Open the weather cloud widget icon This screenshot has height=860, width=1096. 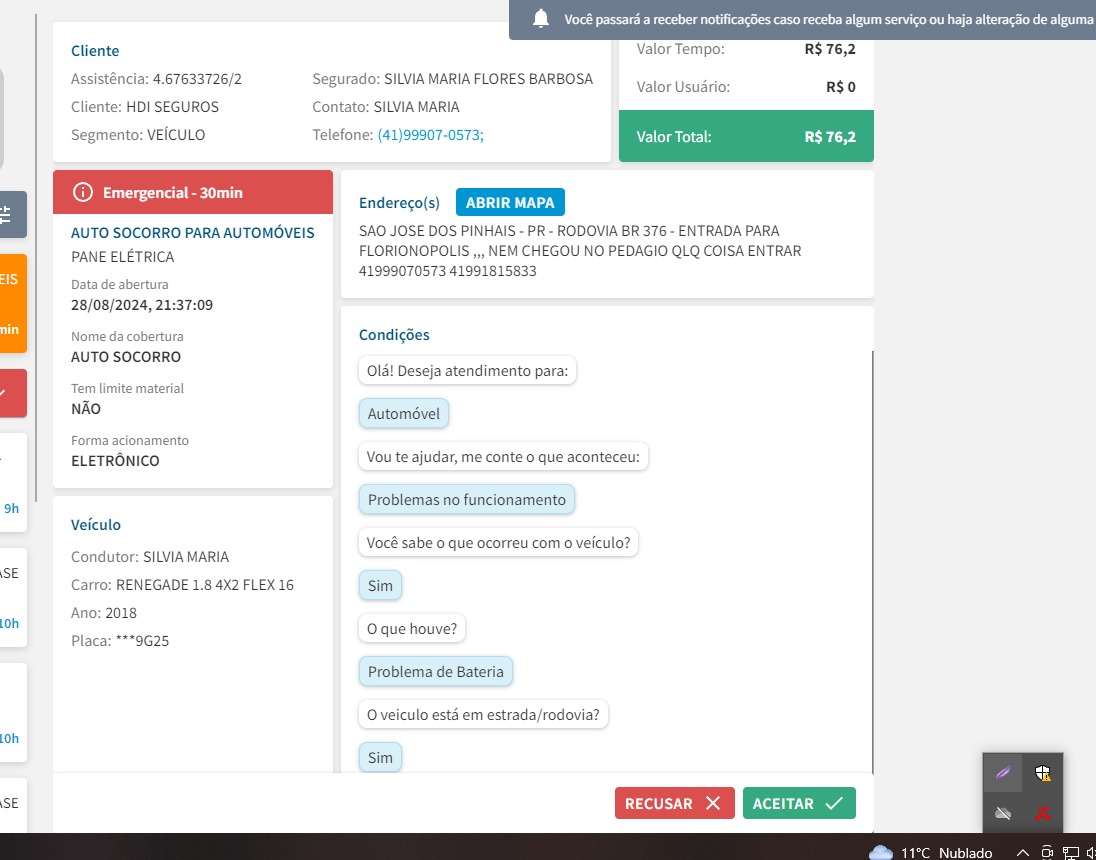point(881,852)
